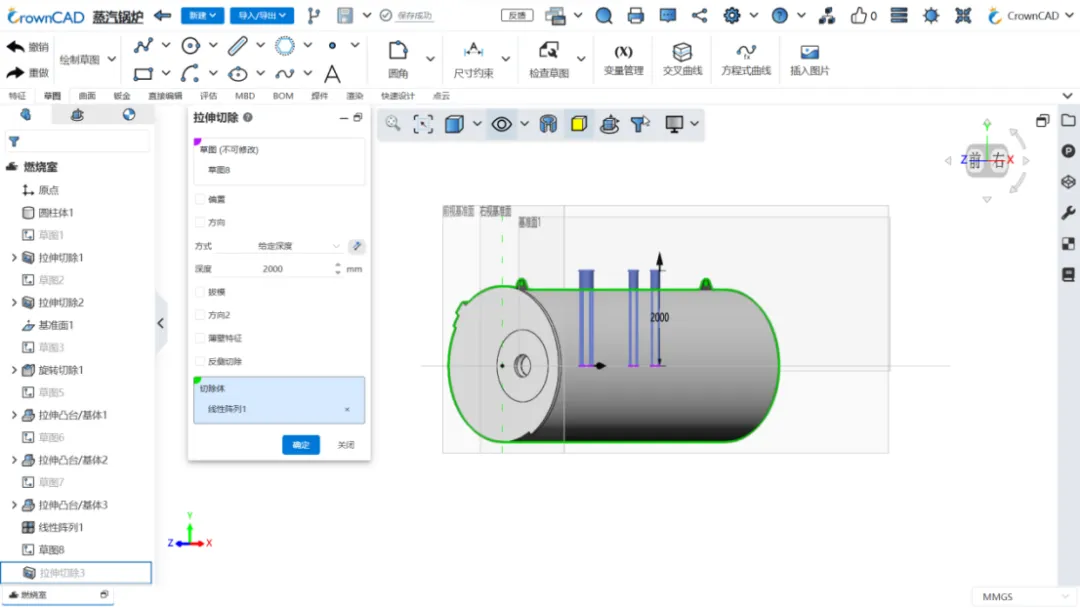The width and height of the screenshot is (1080, 608).
Task: Select the polygon sketch tool
Action: pyautogui.click(x=284, y=45)
